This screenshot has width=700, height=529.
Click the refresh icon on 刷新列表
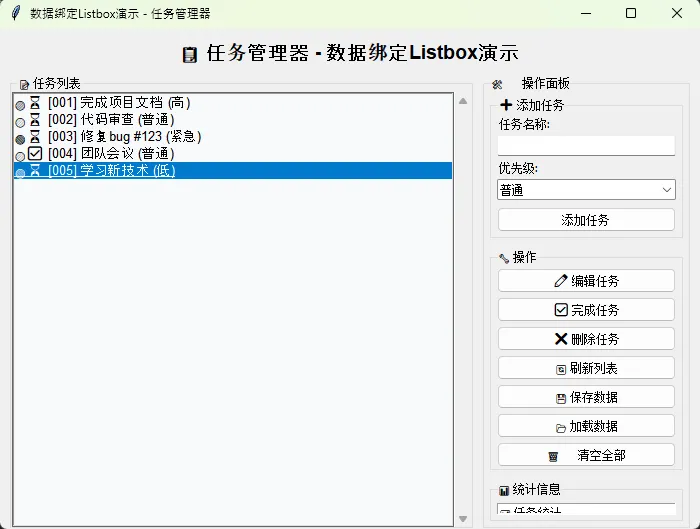(561, 369)
